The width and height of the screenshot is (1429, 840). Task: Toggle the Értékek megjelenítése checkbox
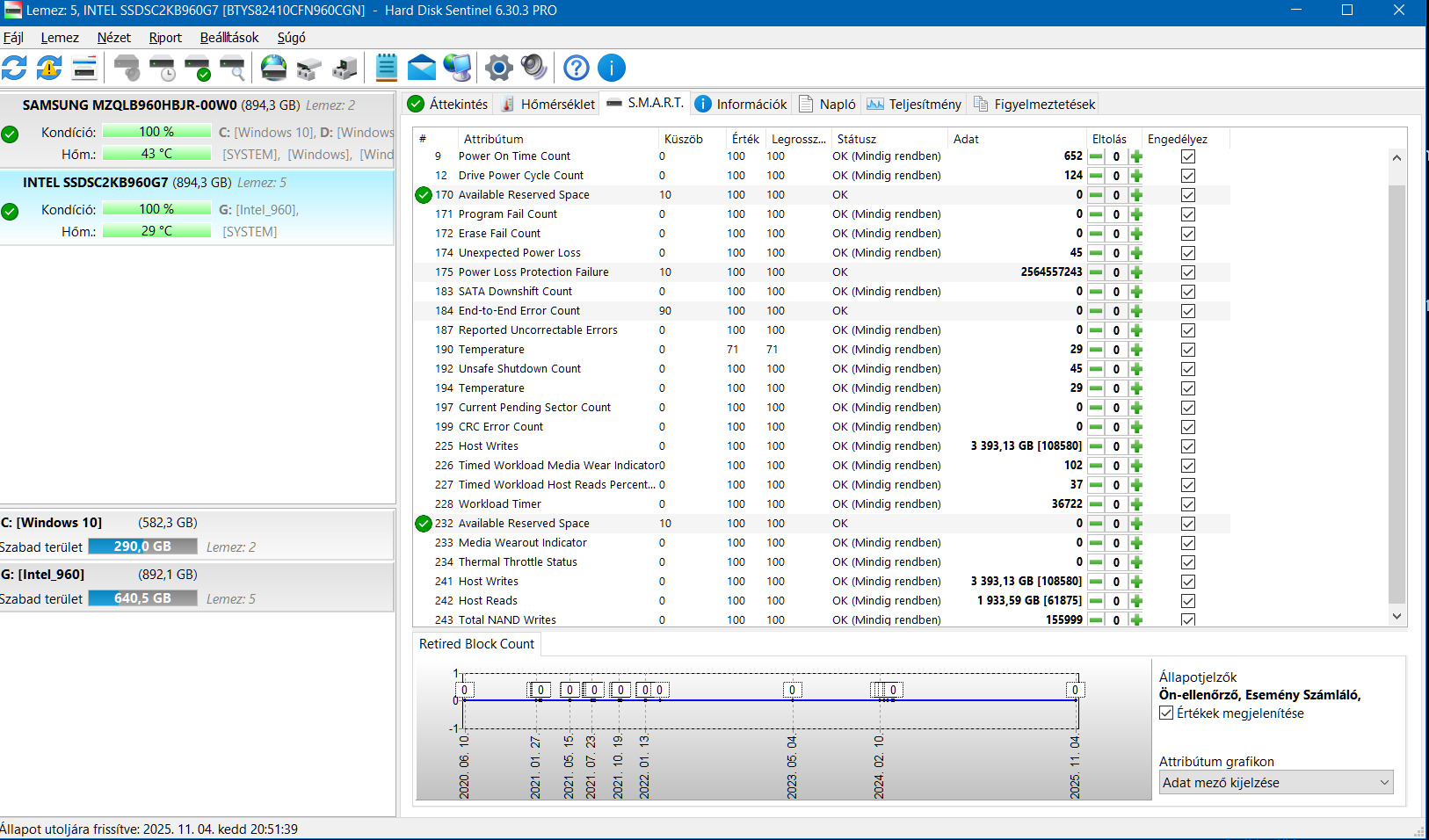1166,713
